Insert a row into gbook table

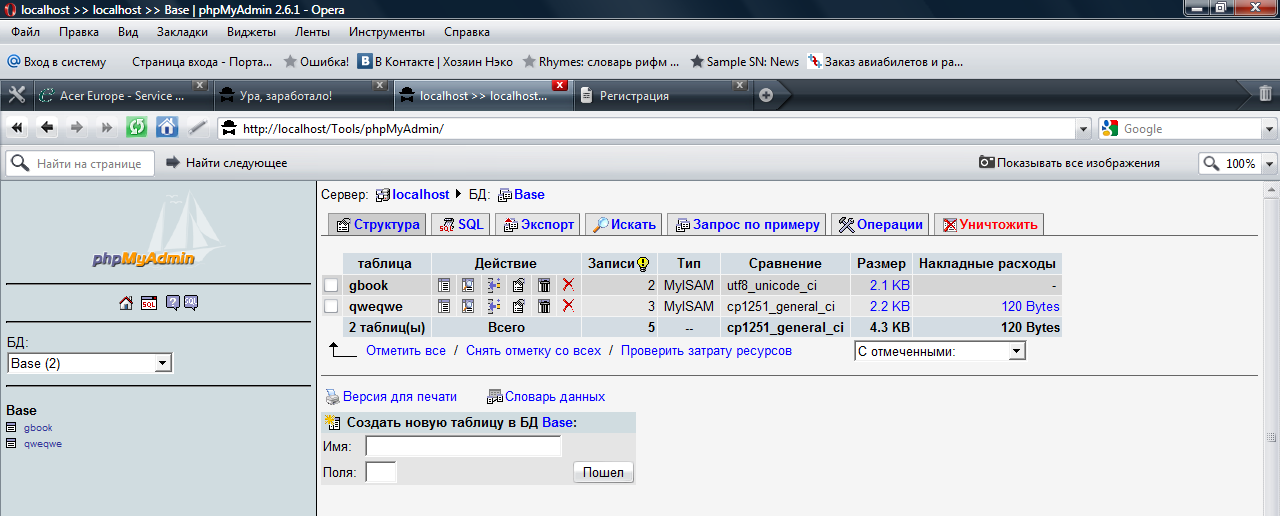tap(493, 285)
